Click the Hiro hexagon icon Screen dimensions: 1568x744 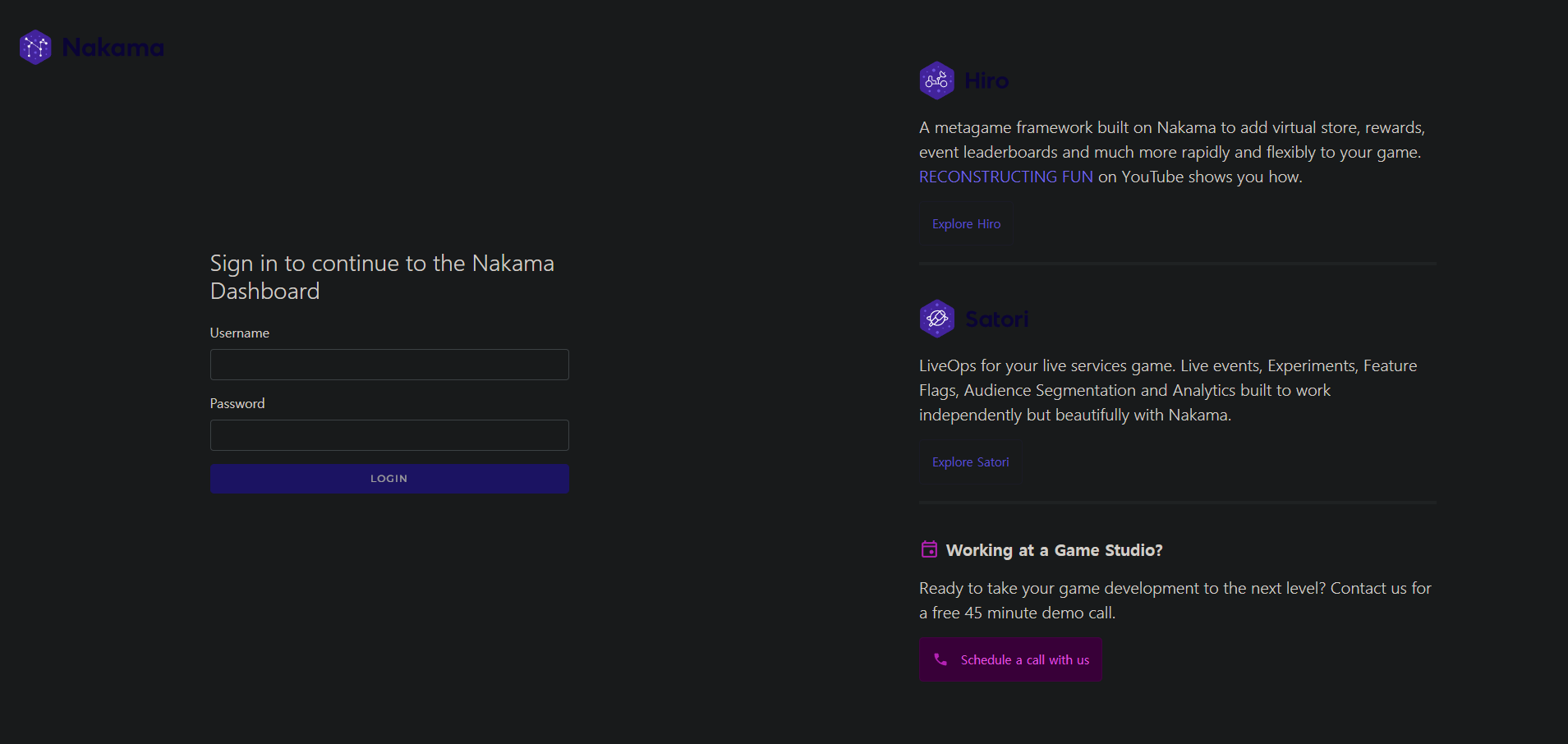[x=936, y=80]
